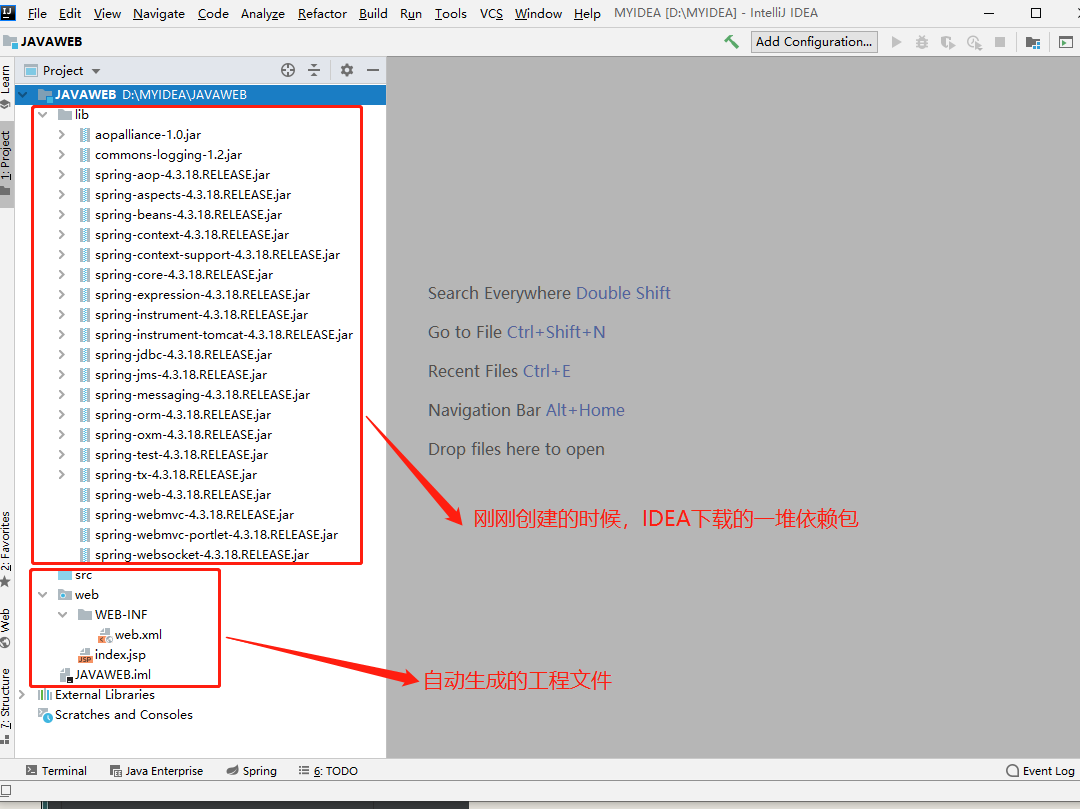The height and width of the screenshot is (809, 1080).
Task: Open Project panel settings gear
Action: (346, 70)
